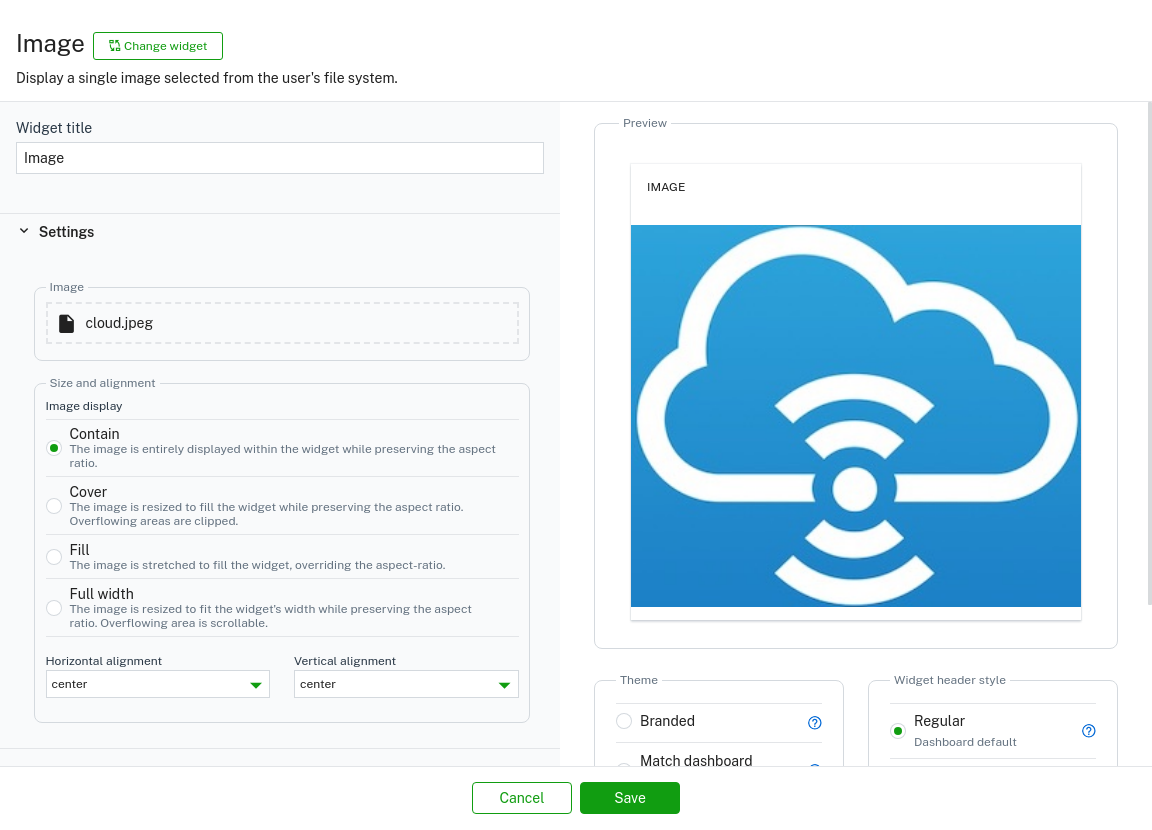Click the help icon next to Branded theme

814,722
